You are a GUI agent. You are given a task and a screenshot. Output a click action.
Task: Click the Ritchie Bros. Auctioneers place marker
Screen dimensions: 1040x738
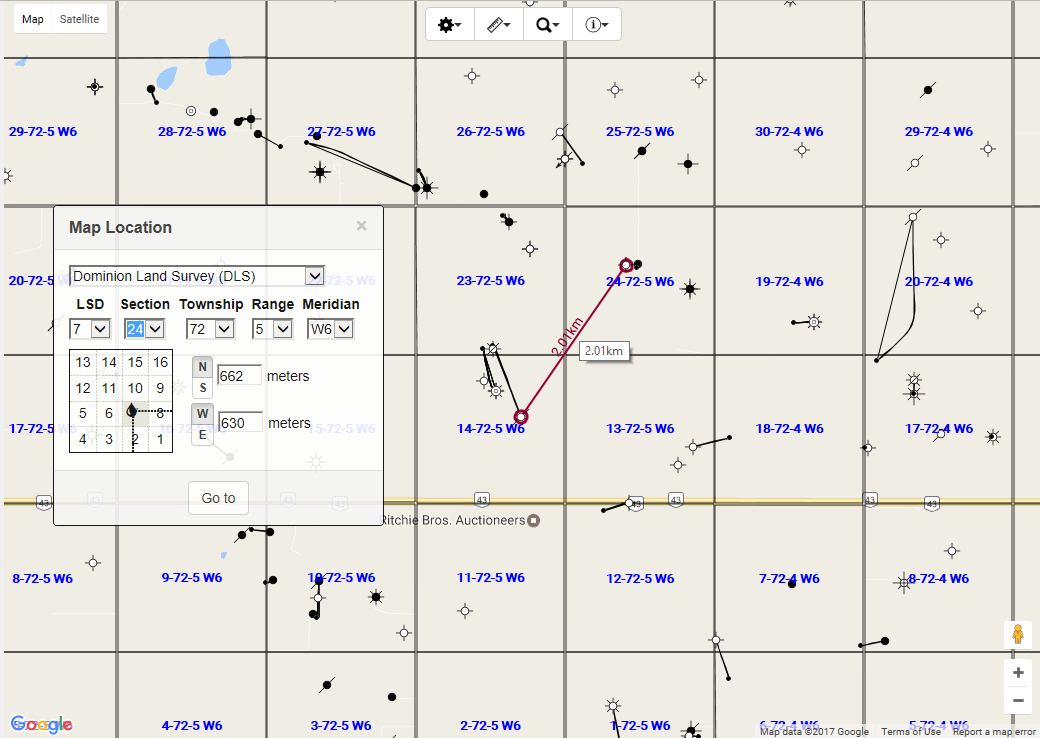pyautogui.click(x=533, y=521)
